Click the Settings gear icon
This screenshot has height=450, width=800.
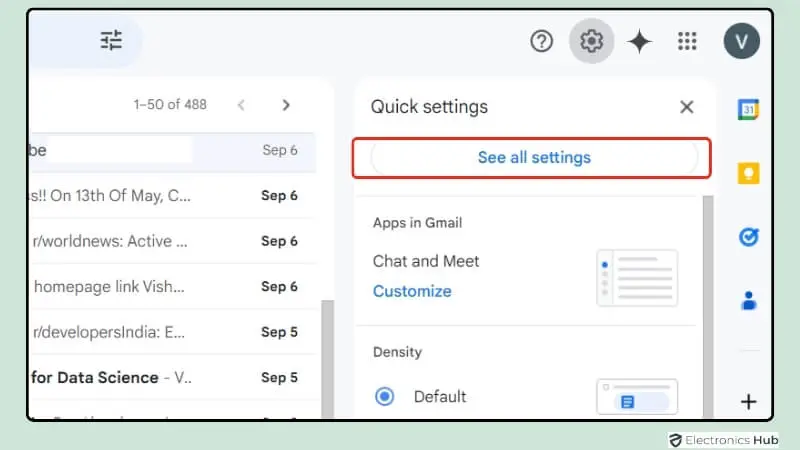tap(591, 41)
